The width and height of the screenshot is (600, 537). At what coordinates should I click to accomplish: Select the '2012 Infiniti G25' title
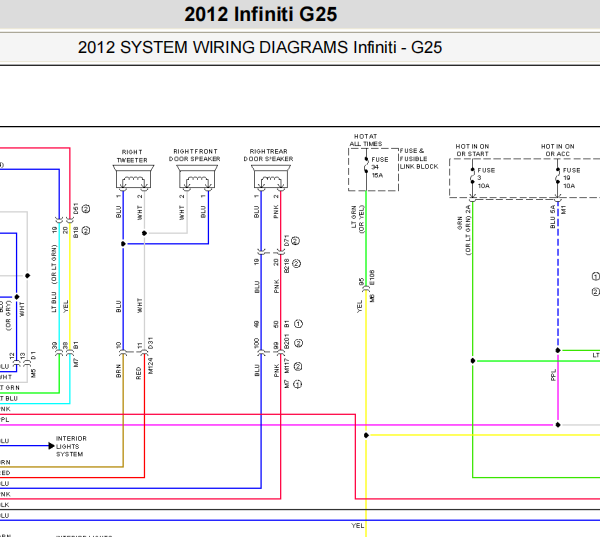coord(261,15)
